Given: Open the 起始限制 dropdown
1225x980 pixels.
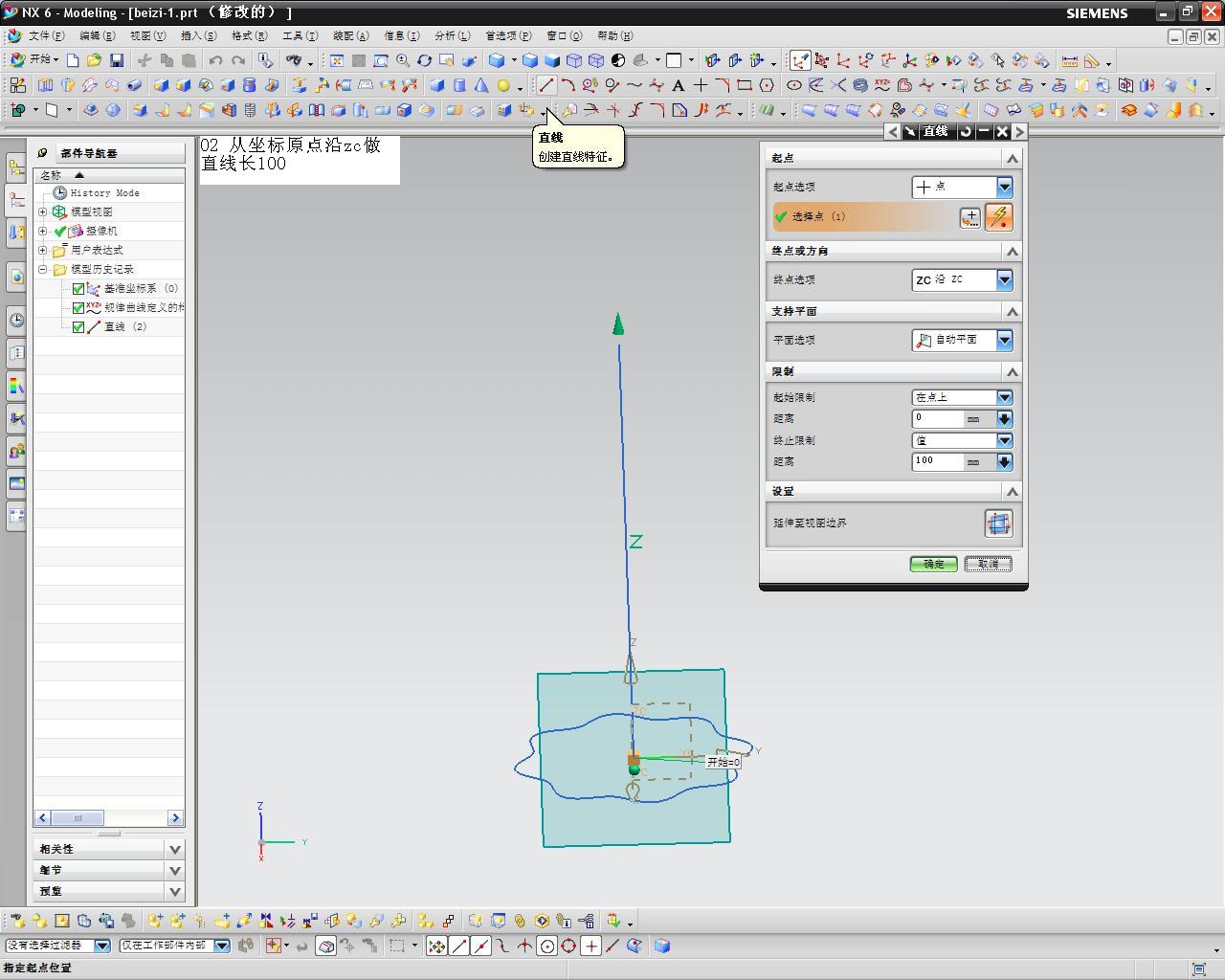Looking at the screenshot, I should [x=1004, y=397].
